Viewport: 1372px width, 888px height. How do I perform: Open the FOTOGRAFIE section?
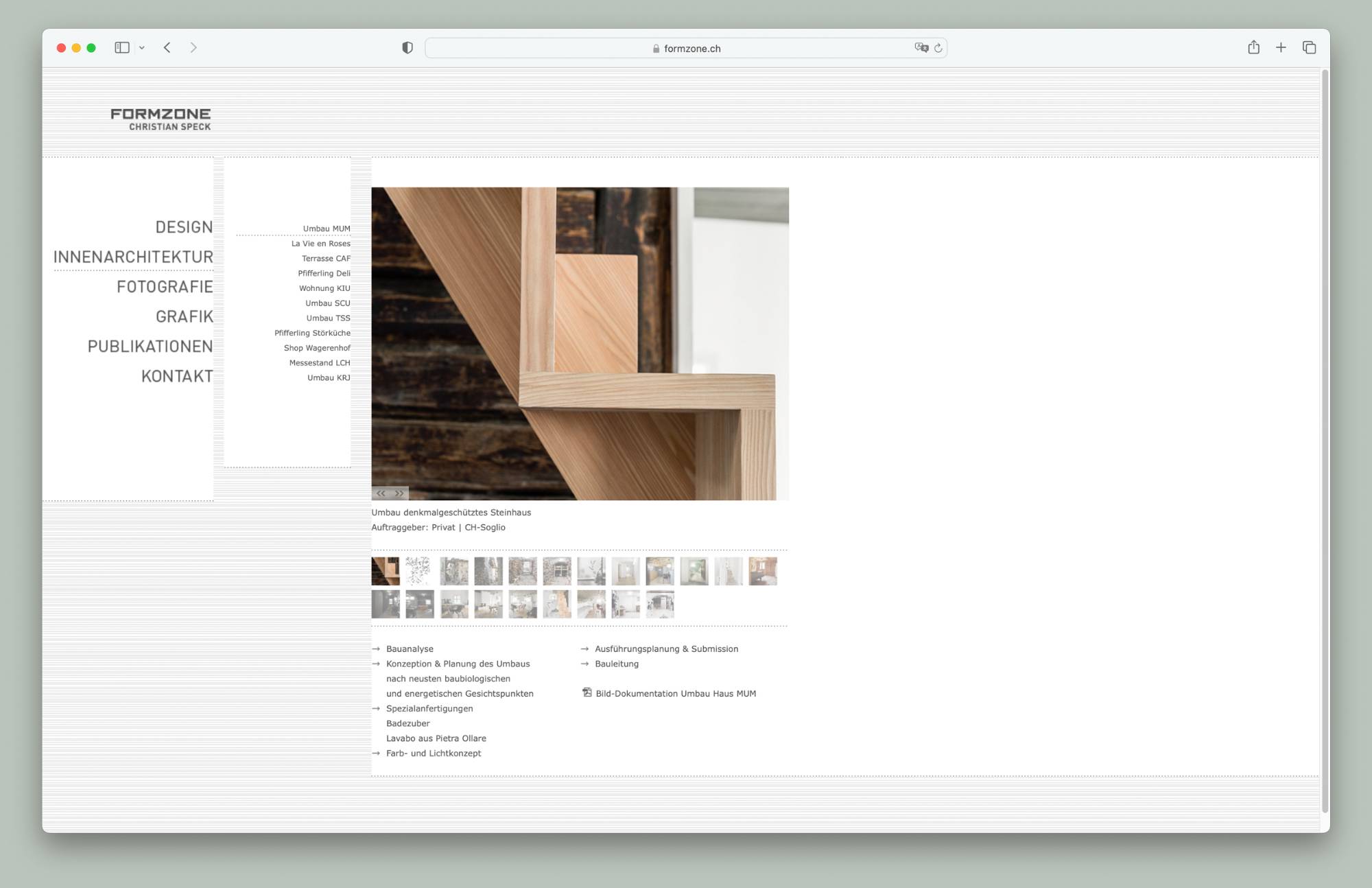click(165, 287)
